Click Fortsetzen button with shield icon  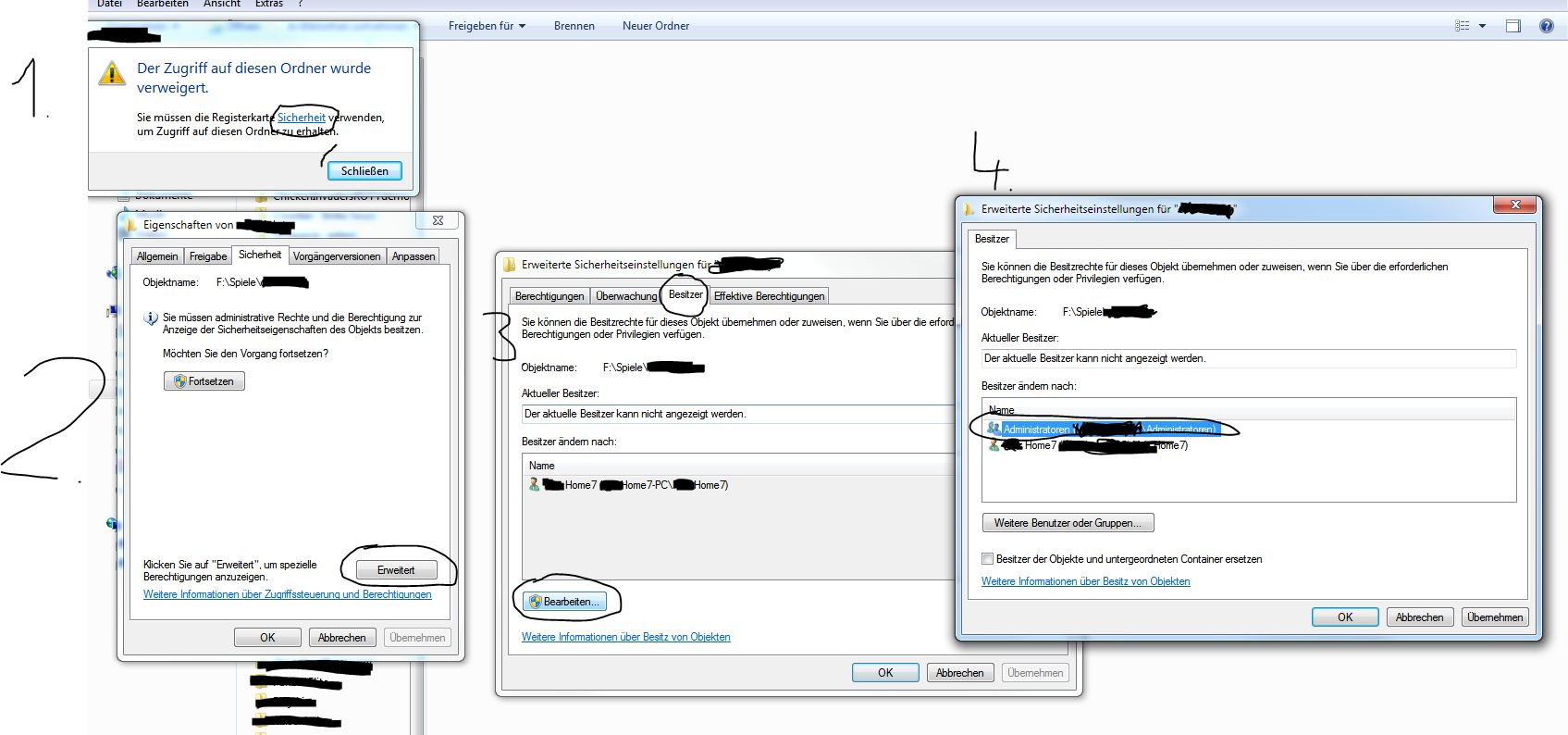204,381
